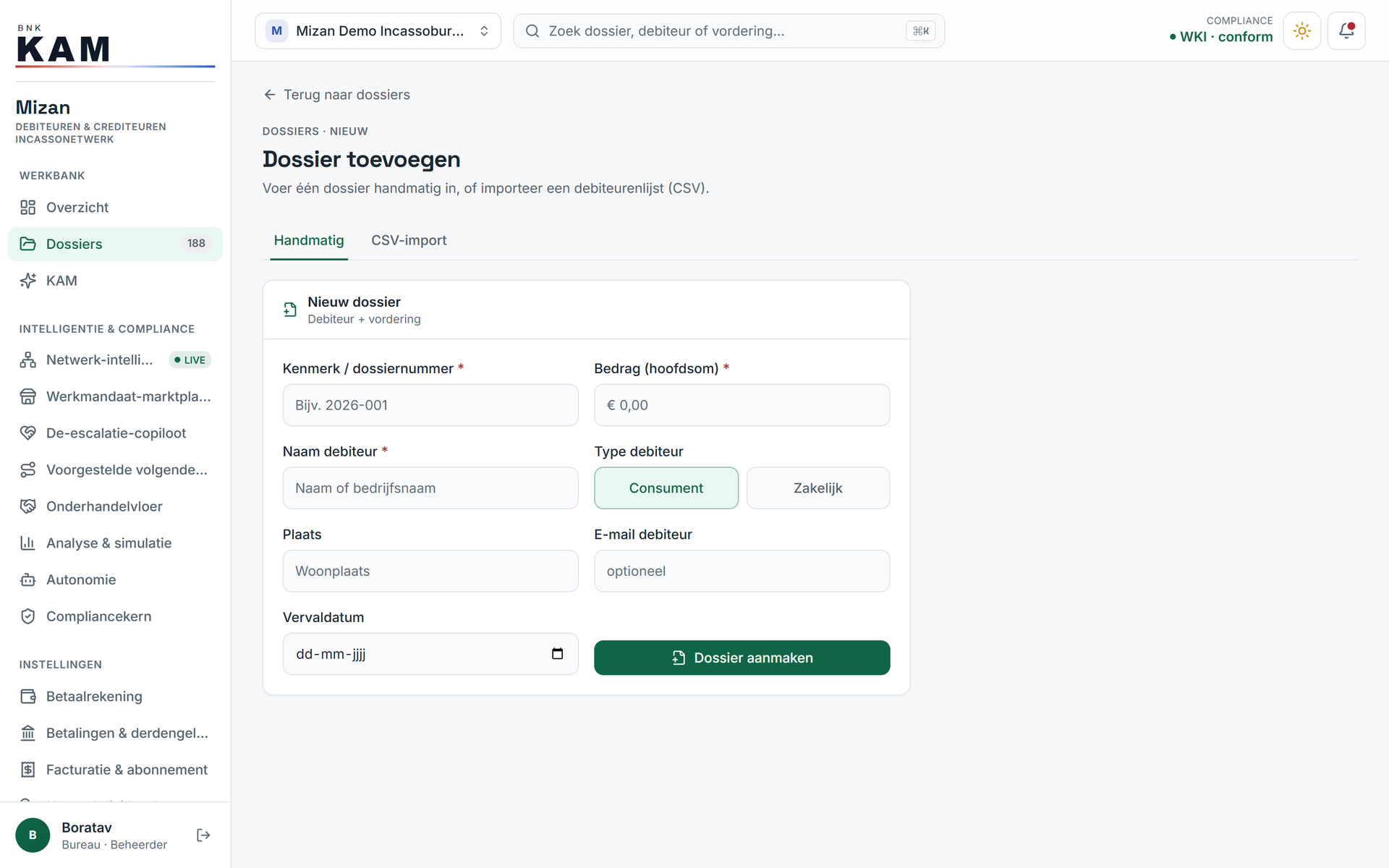The image size is (1389, 868).
Task: Switch to the Handmatig tab
Action: (x=309, y=241)
